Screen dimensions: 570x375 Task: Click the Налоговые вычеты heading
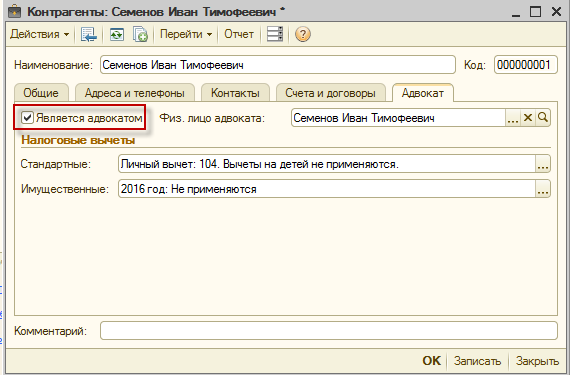(78, 140)
